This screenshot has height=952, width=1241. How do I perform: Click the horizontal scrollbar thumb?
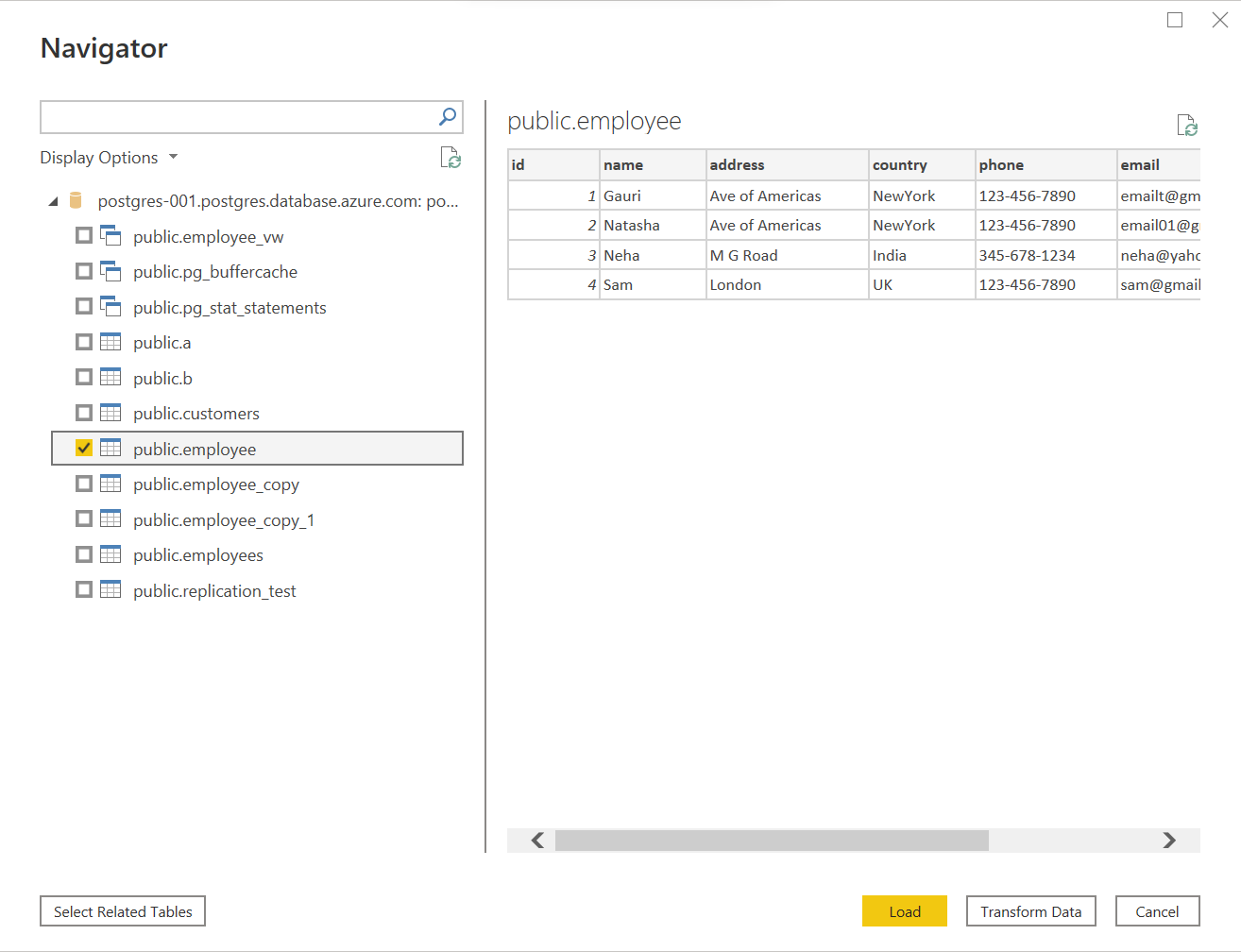click(x=771, y=841)
